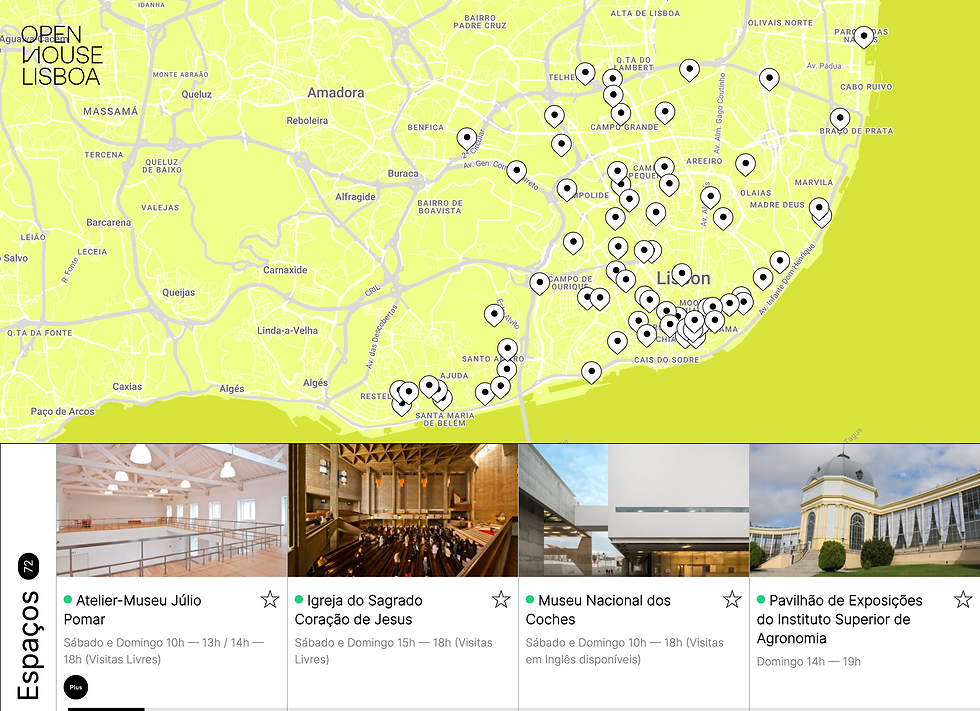The height and width of the screenshot is (711, 980).
Task: View the Atelier-Museu Júlio Pomar interior photo
Action: [x=172, y=510]
